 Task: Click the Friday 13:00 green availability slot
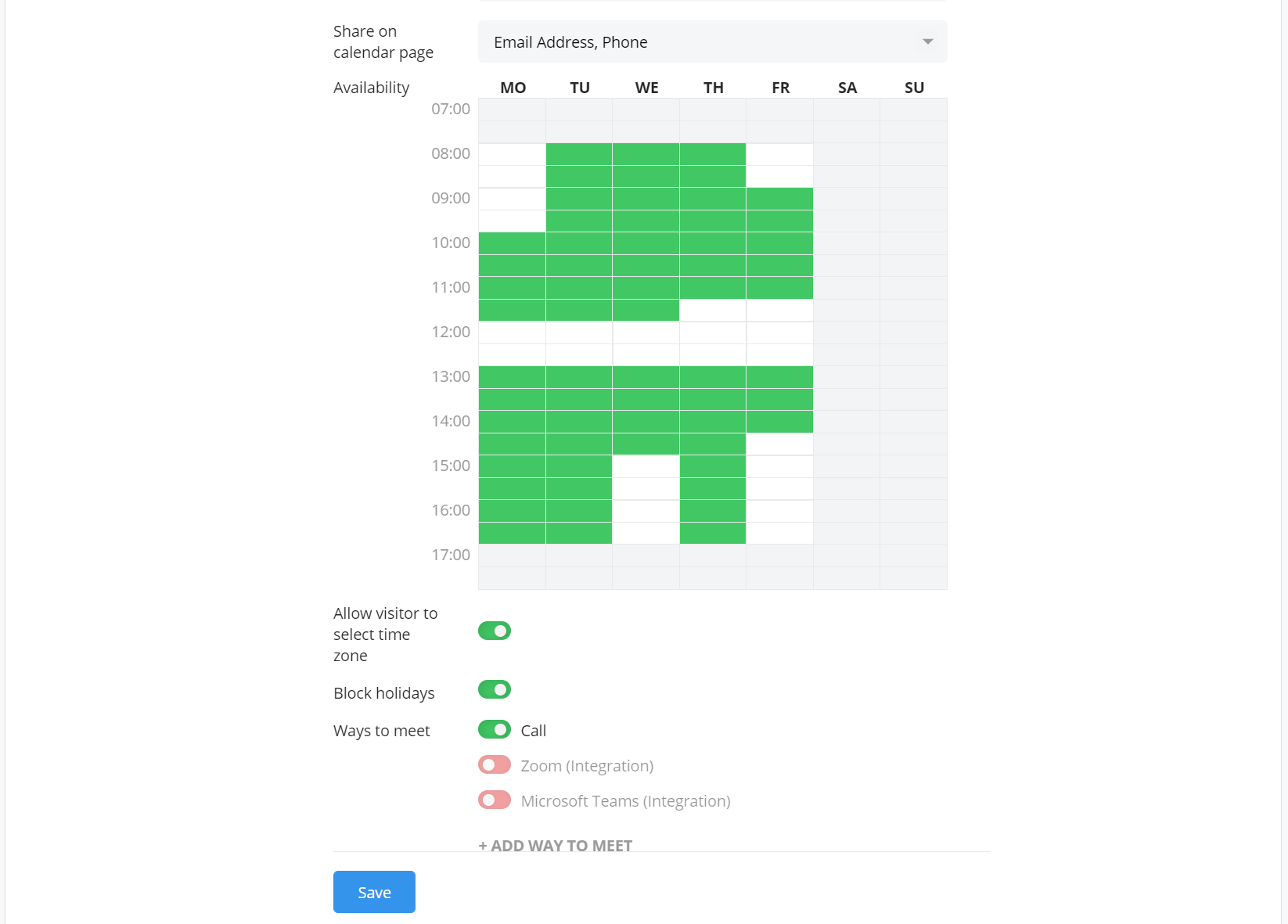[779, 377]
